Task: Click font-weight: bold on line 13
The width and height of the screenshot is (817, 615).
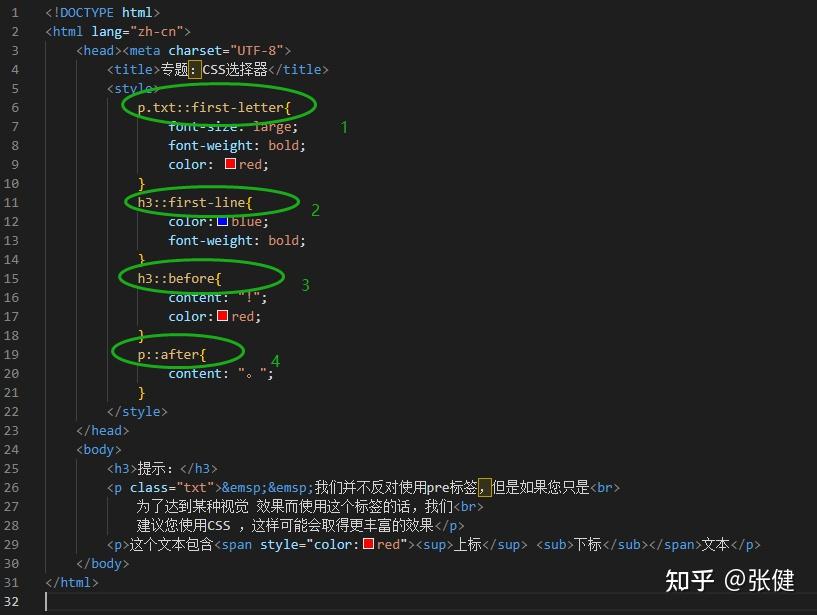Action: click(x=237, y=241)
